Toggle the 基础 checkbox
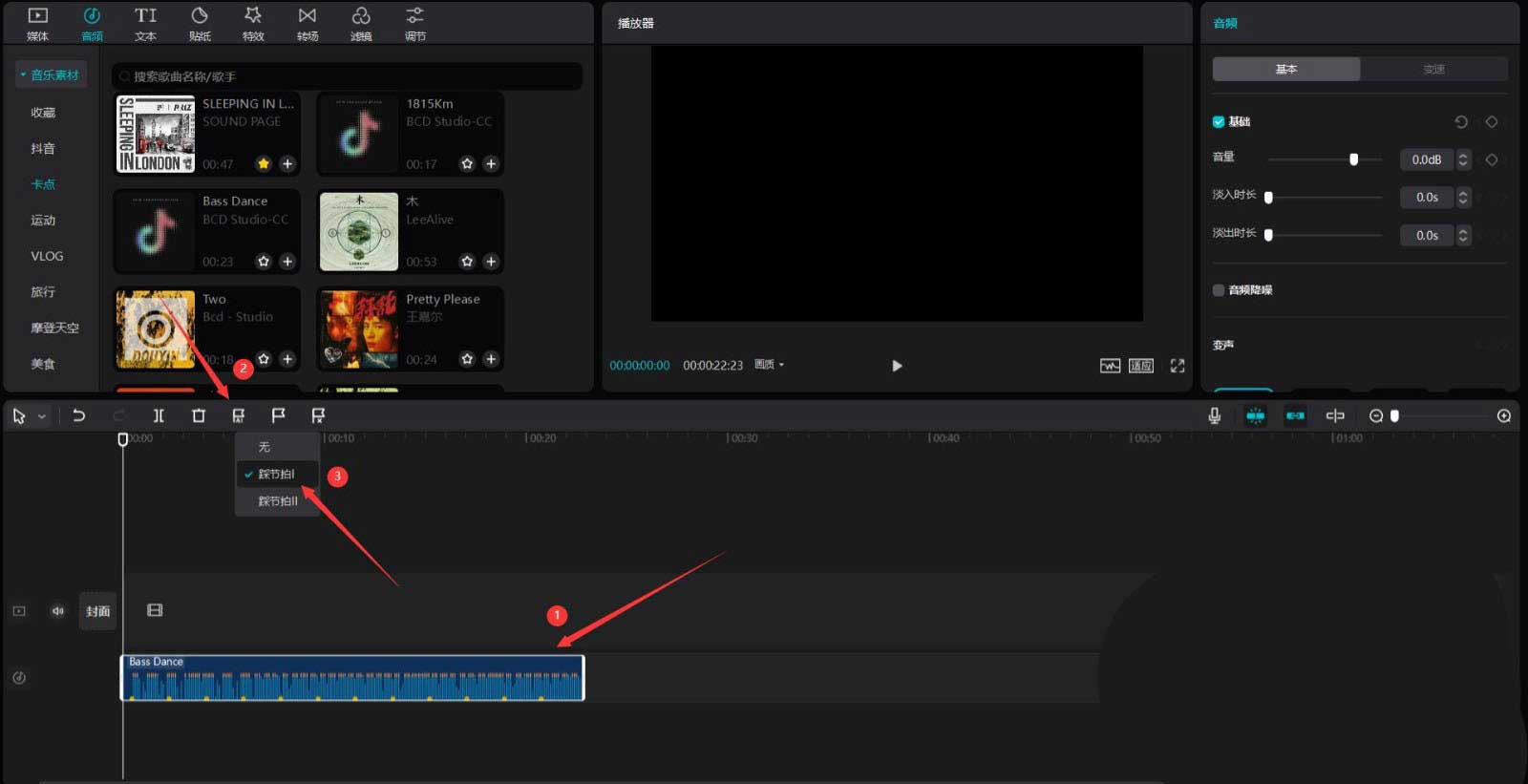 1219,122
